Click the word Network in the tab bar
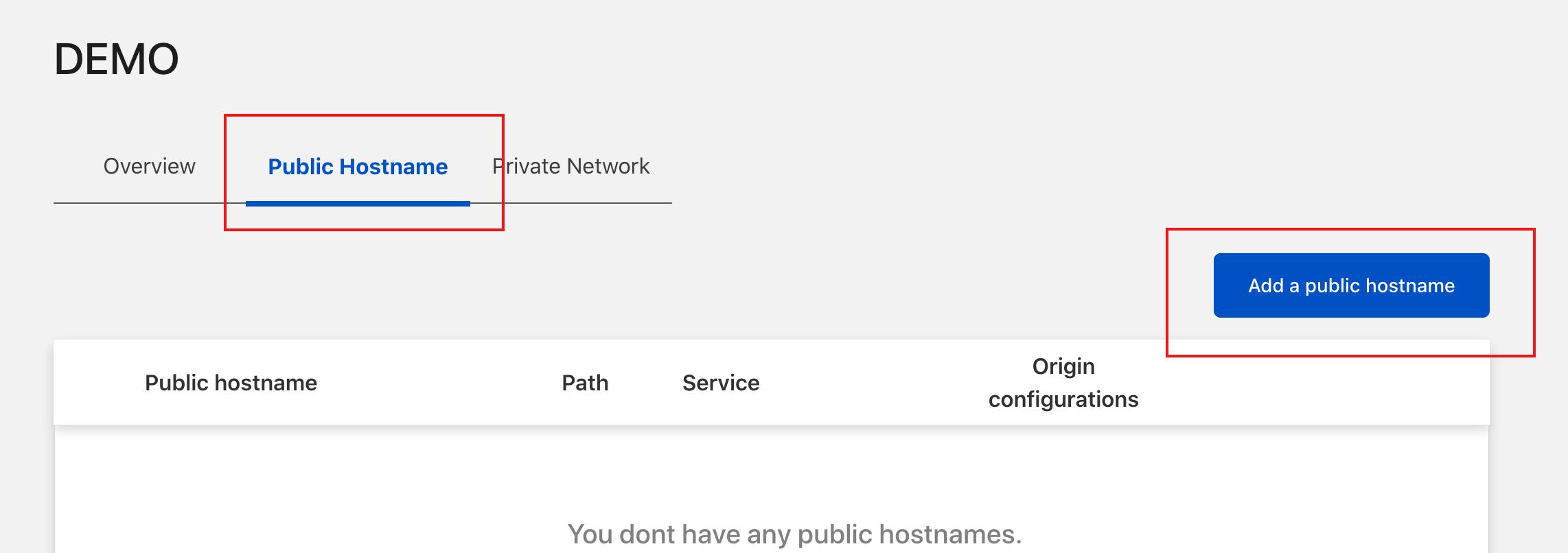1568x553 pixels. (x=608, y=166)
